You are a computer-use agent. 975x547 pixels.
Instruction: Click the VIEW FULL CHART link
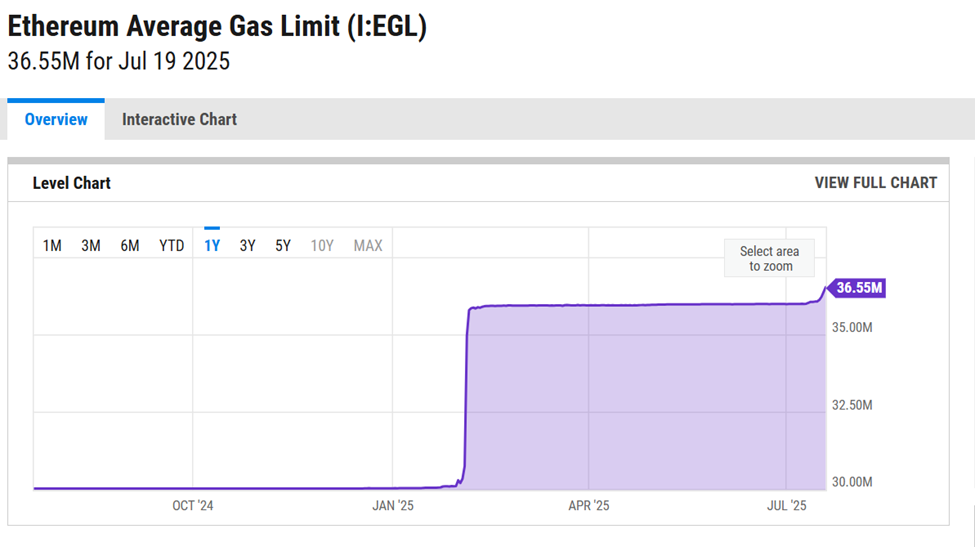[x=875, y=183]
